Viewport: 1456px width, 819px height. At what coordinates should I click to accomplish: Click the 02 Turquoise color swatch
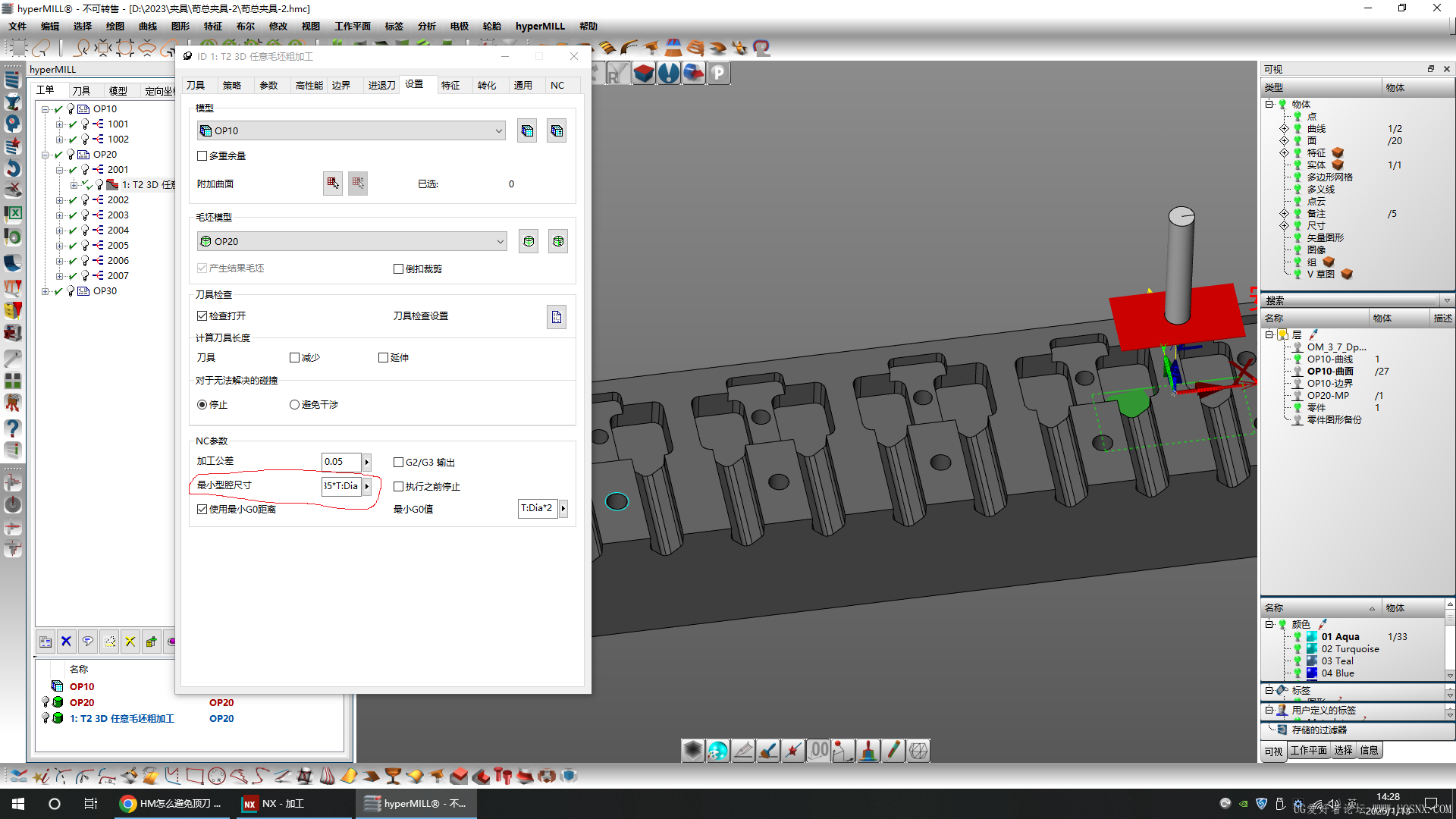[1312, 649]
